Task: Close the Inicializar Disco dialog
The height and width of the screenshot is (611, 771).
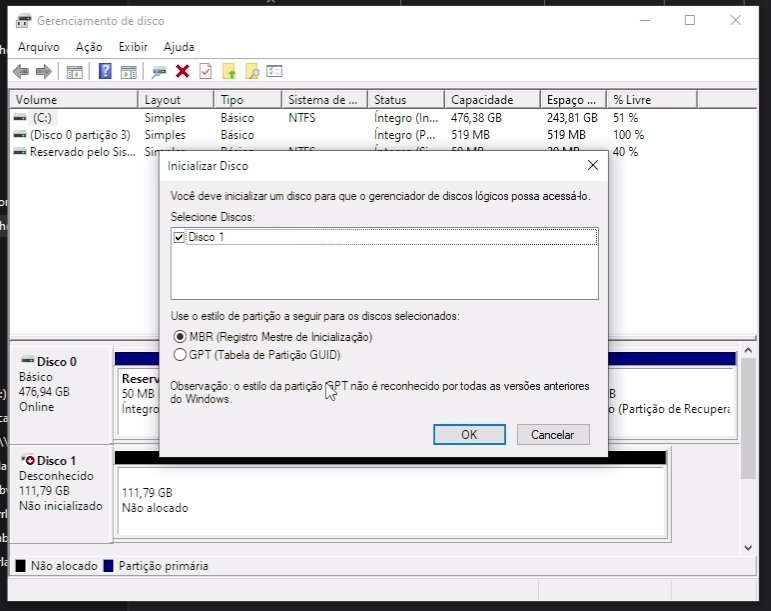Action: (592, 165)
